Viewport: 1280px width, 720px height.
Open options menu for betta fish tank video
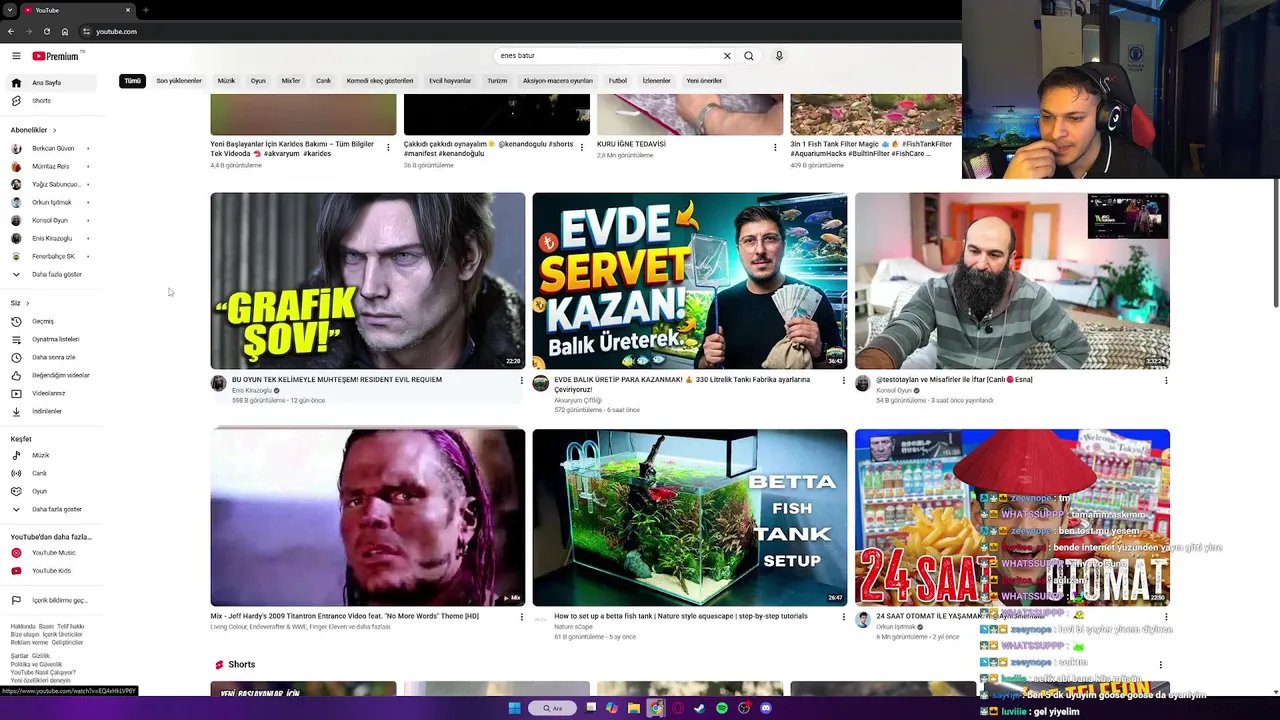coord(843,617)
